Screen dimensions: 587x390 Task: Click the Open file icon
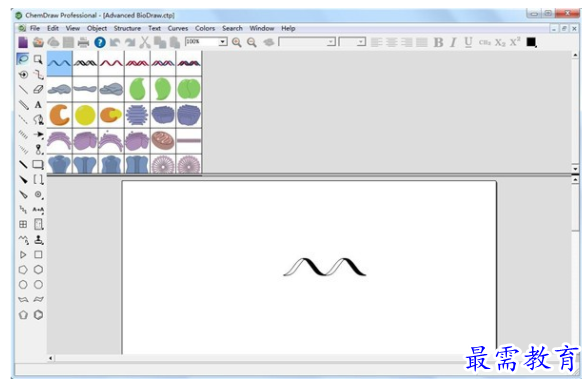click(38, 42)
